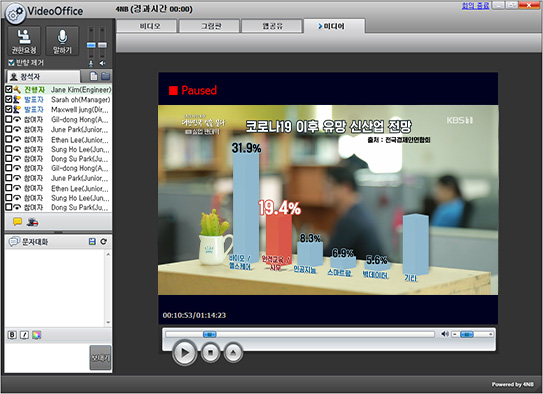Viewport: 543px width, 394px height.
Task: Click the media seek bar handle
Action: 210,334
